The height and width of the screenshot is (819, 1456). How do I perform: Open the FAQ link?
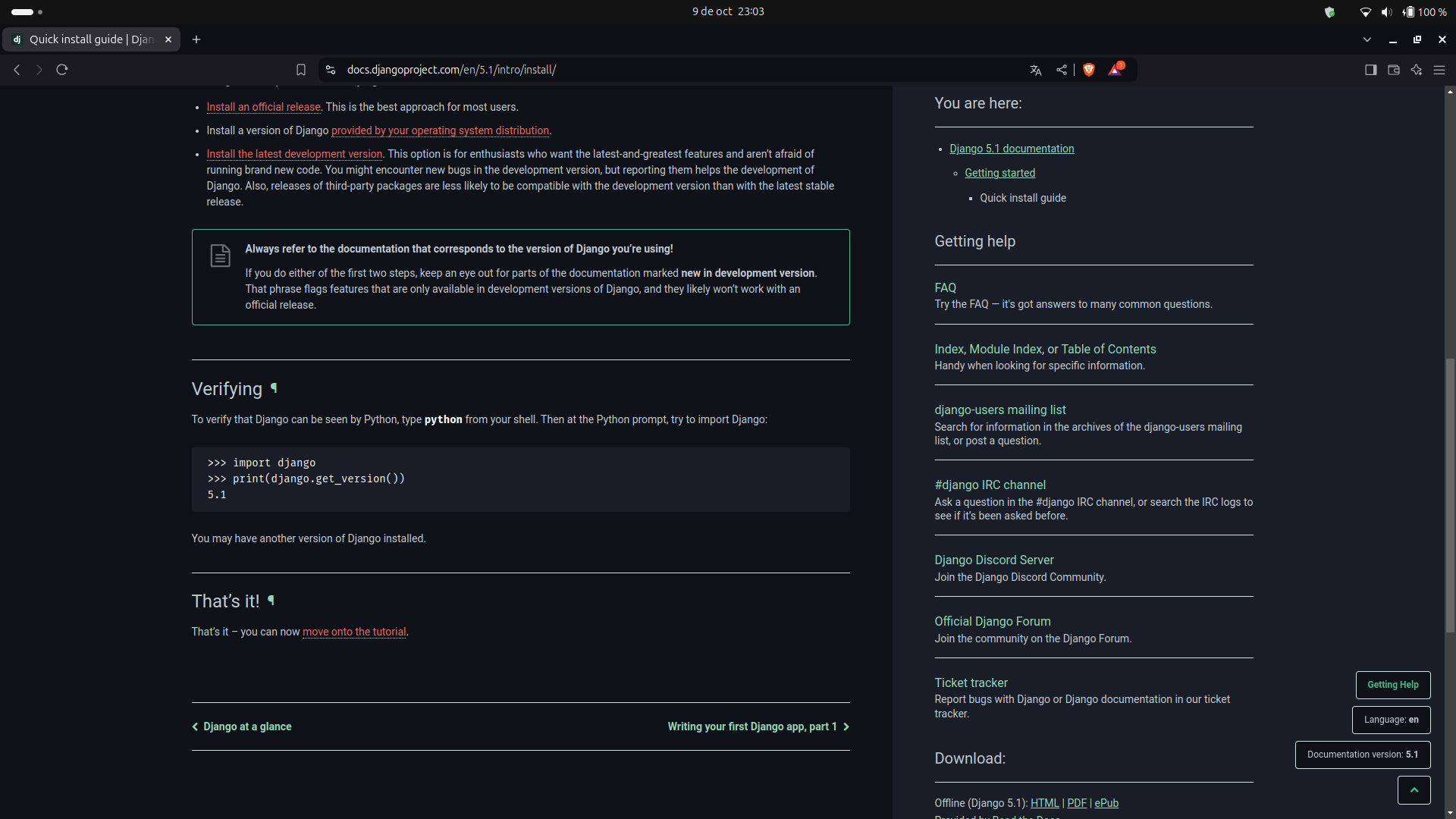tap(945, 288)
